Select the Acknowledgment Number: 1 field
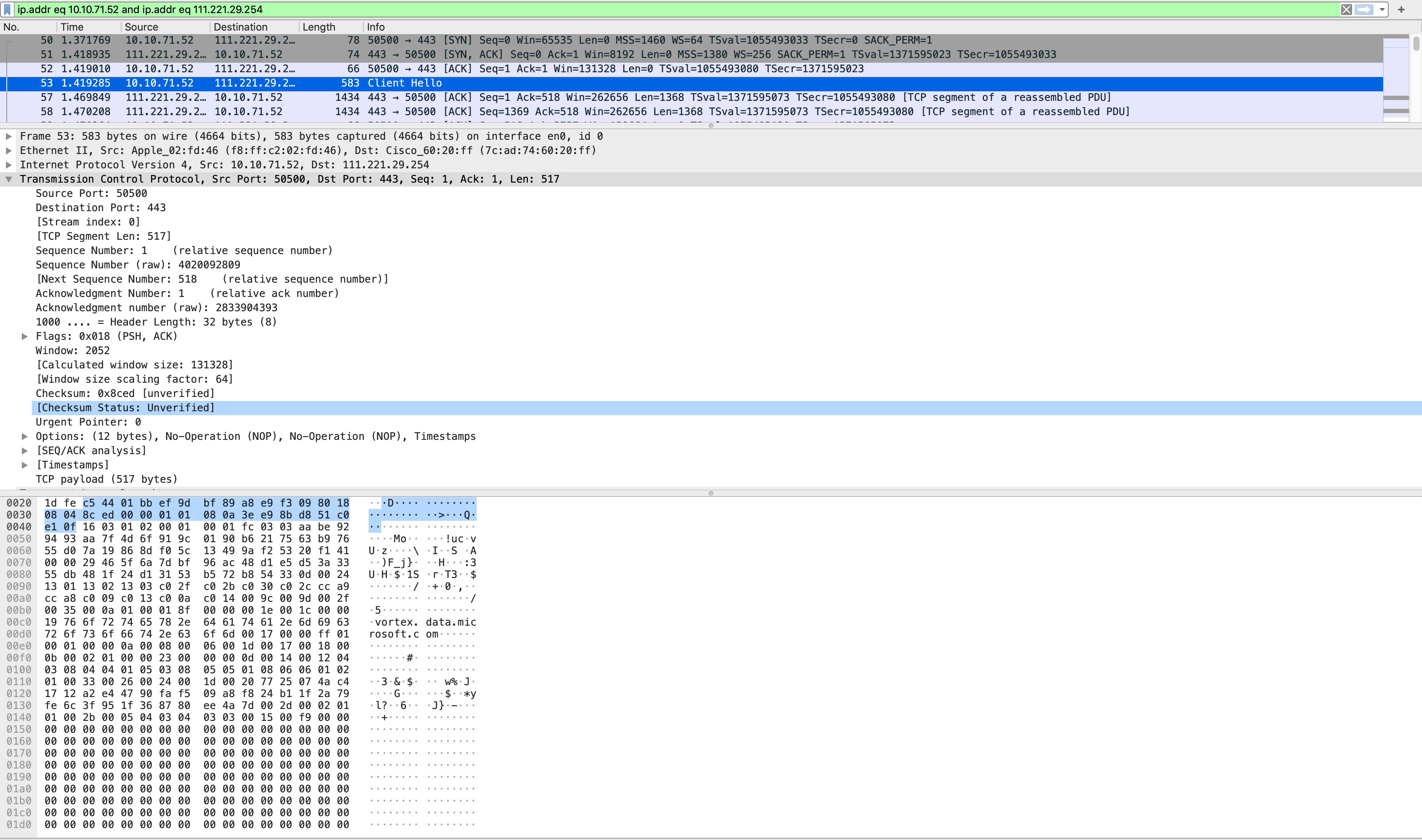1422x840 pixels. click(187, 293)
